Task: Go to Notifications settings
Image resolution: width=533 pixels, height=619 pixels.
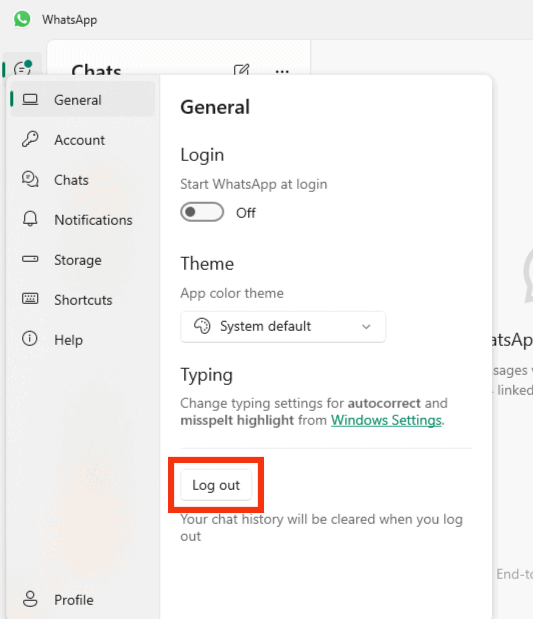Action: pyautogui.click(x=83, y=220)
